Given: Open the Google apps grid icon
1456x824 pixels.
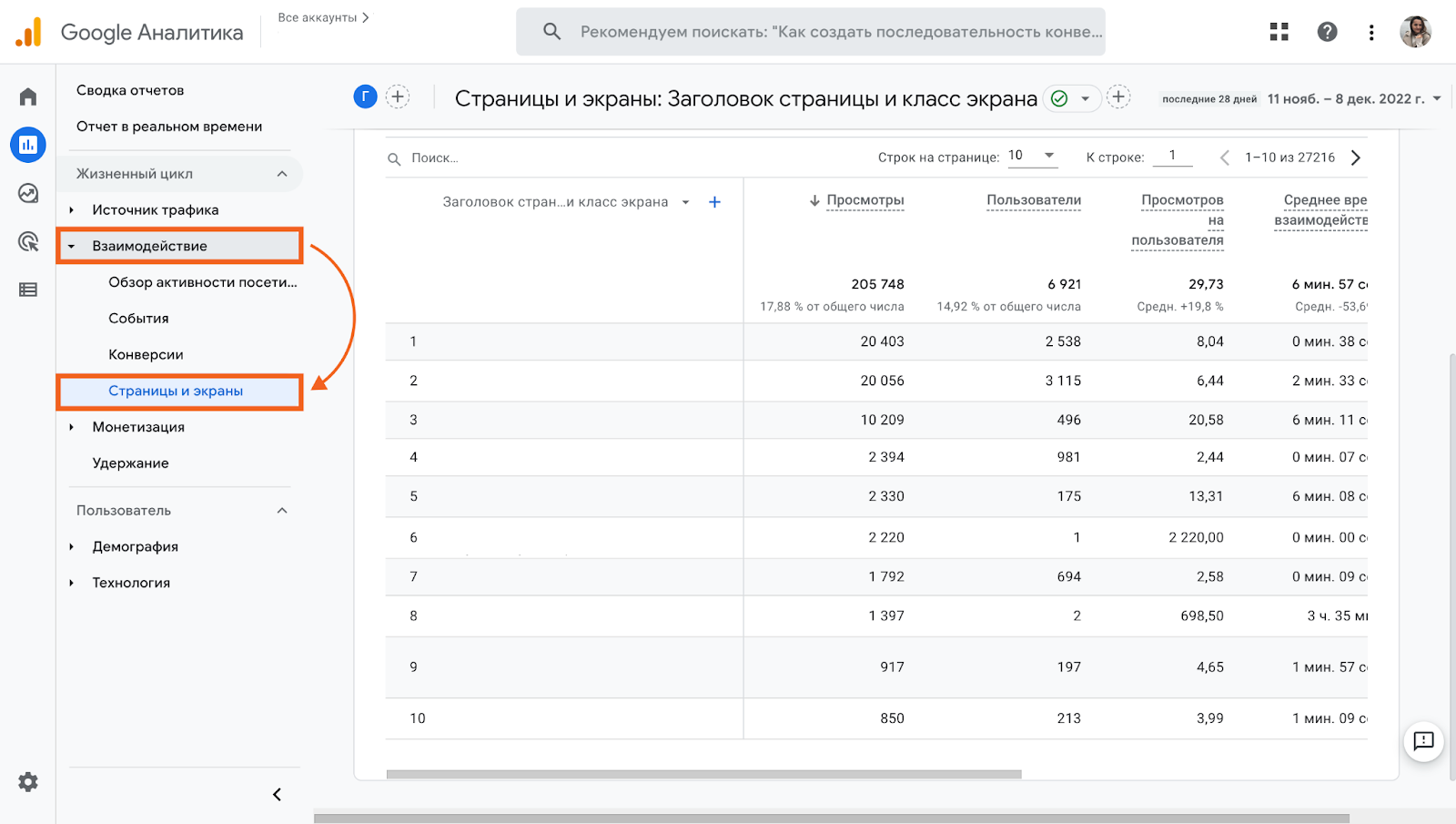Looking at the screenshot, I should pos(1279,32).
